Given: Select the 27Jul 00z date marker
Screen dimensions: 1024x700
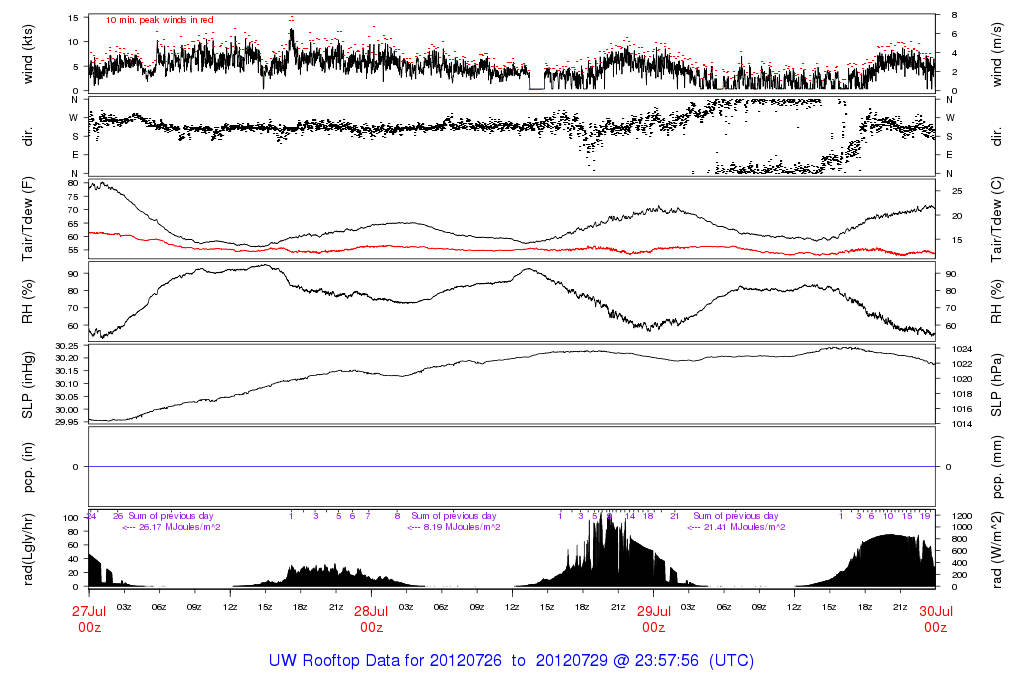Looking at the screenshot, I should (x=90, y=619).
